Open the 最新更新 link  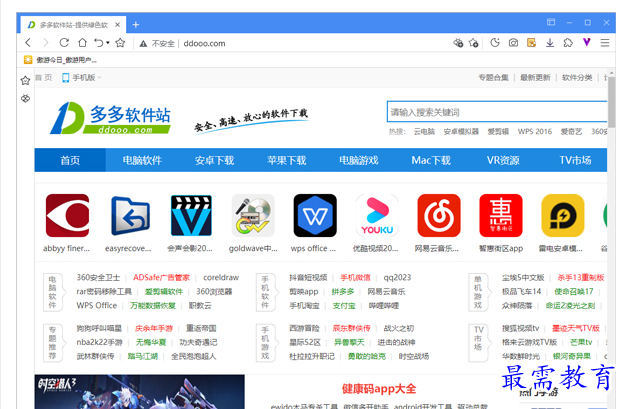535,78
